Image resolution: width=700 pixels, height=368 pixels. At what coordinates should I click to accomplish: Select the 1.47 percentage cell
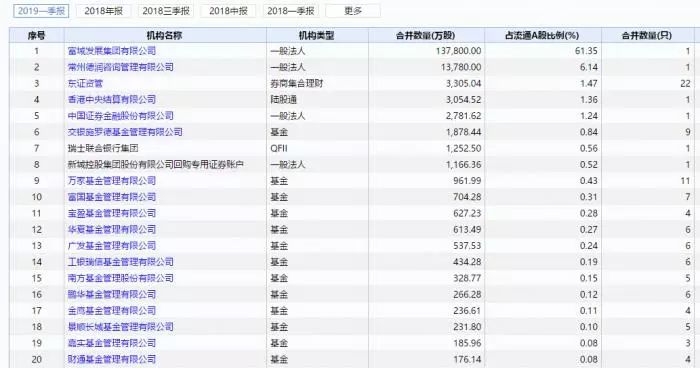[x=588, y=84]
